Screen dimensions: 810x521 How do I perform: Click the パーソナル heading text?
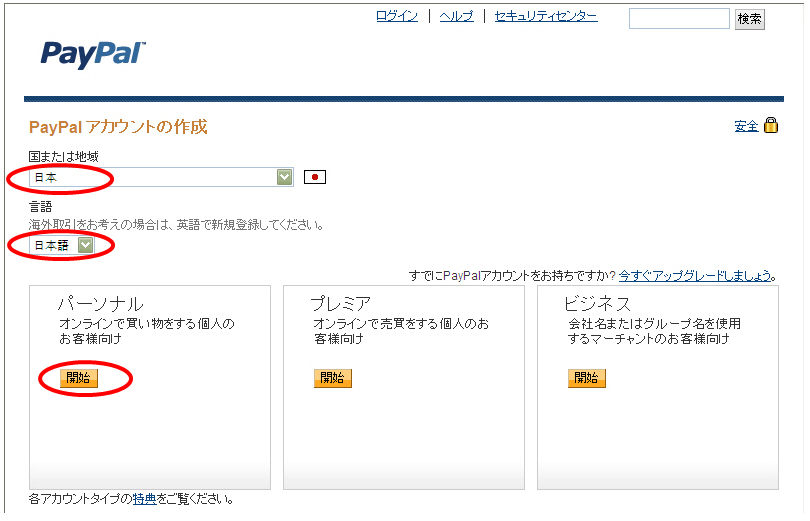[101, 304]
